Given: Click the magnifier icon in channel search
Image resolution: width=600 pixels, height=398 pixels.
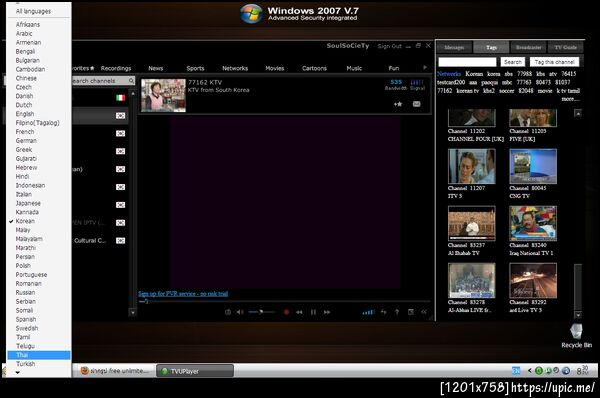Looking at the screenshot, I should click(x=131, y=81).
